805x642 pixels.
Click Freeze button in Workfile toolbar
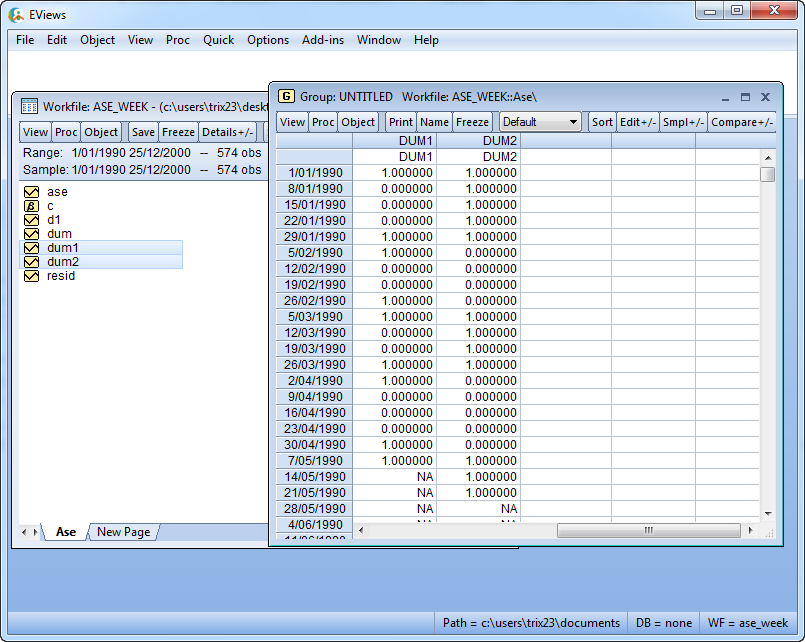(x=178, y=132)
